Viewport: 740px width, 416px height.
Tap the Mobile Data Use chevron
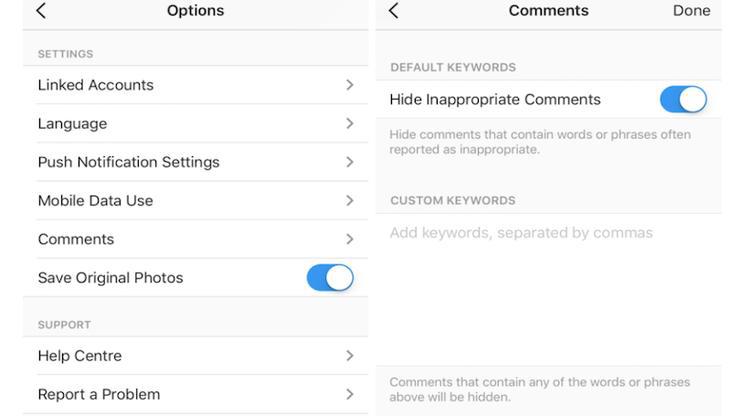349,201
